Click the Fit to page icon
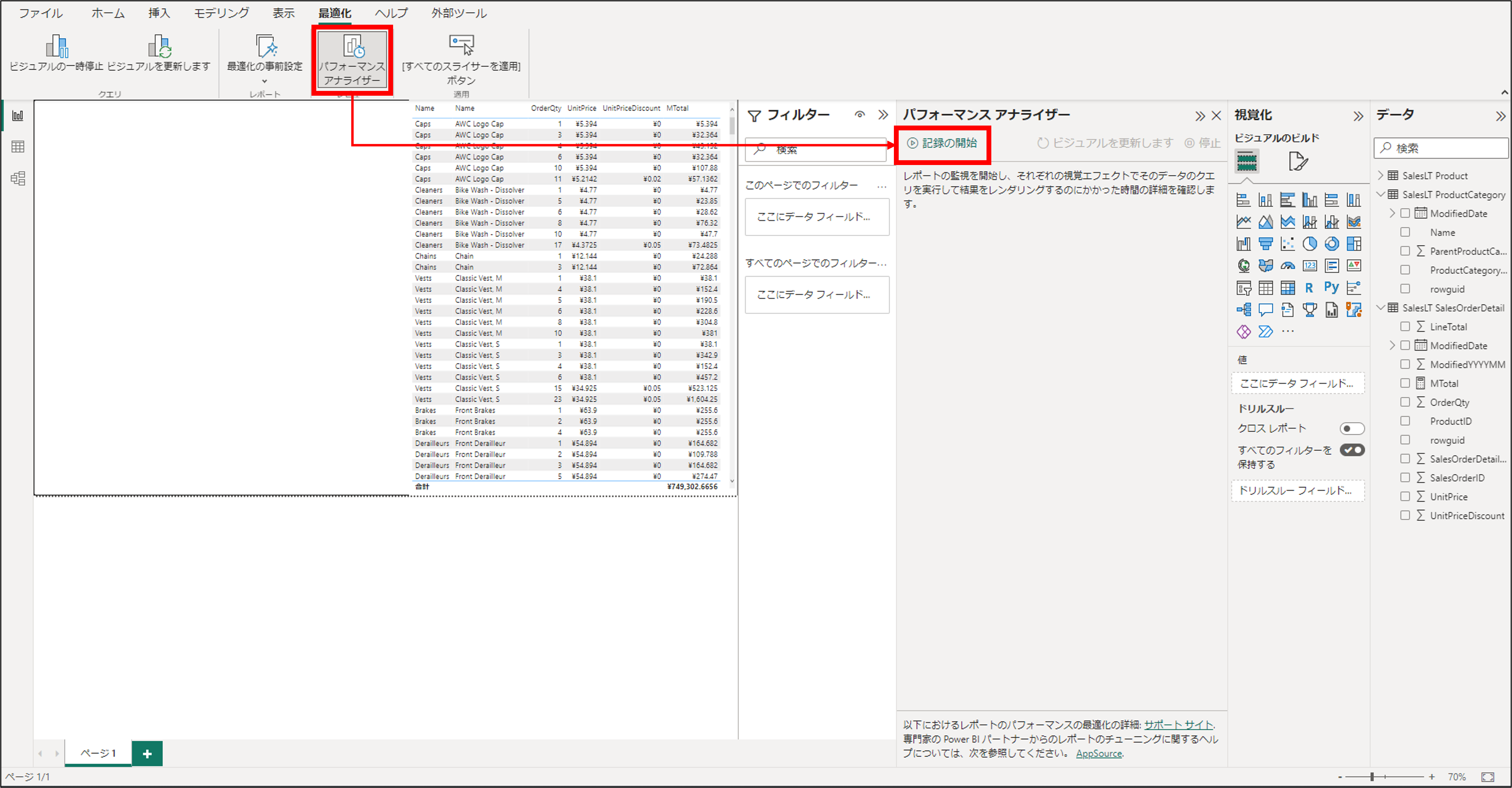Image resolution: width=1512 pixels, height=788 pixels. click(1487, 776)
